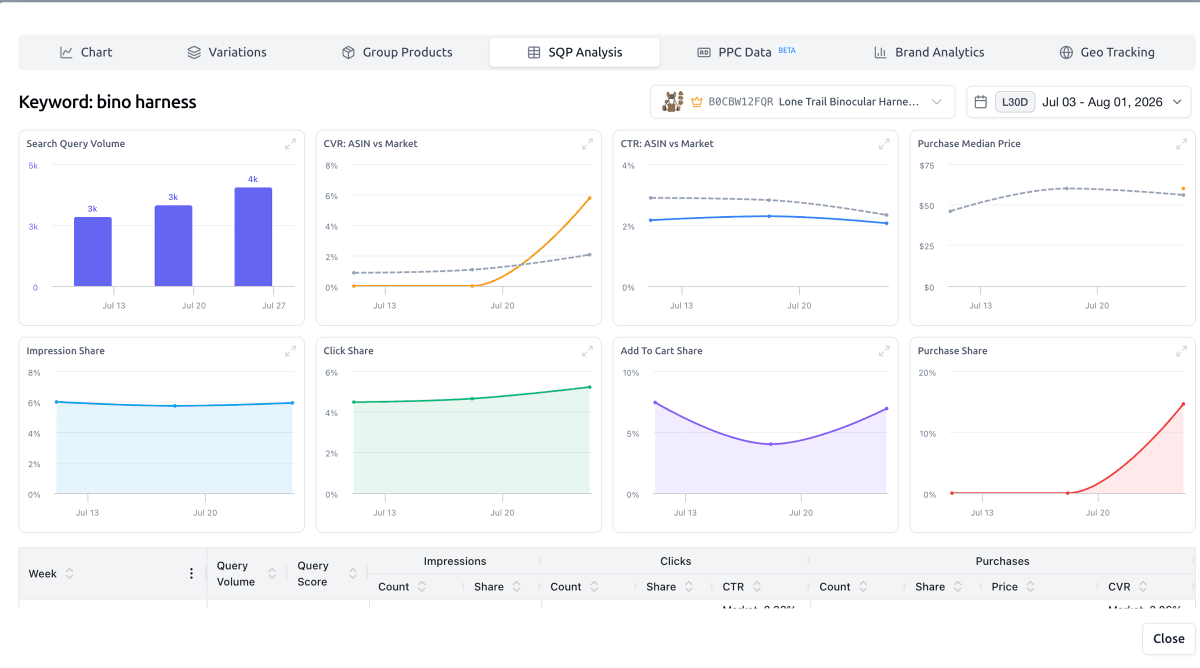1200x668 pixels.
Task: Click the Close button
Action: [x=1168, y=639]
